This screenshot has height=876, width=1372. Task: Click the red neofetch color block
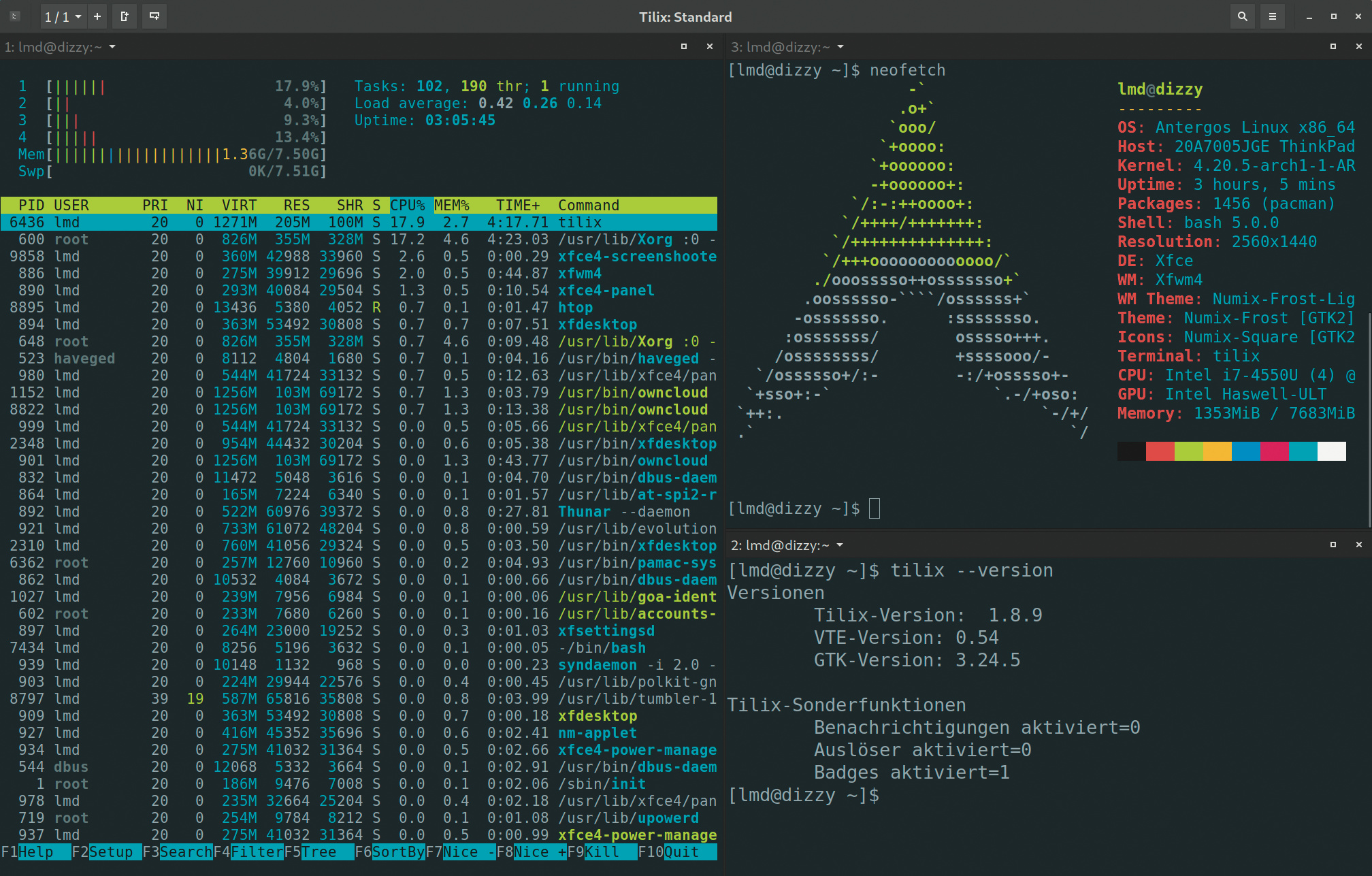1160,451
